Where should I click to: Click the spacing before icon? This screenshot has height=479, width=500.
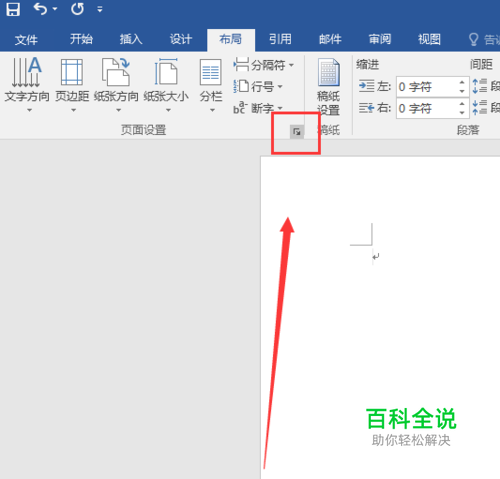480,86
